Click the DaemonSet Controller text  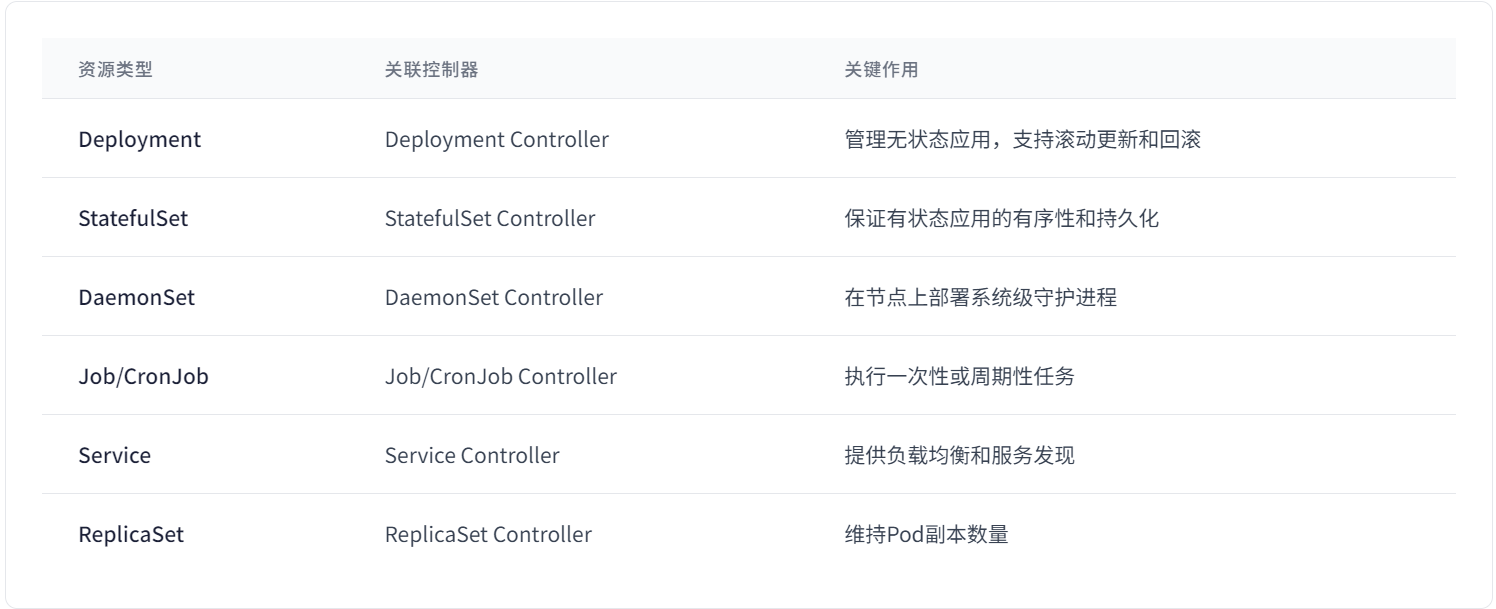(494, 298)
